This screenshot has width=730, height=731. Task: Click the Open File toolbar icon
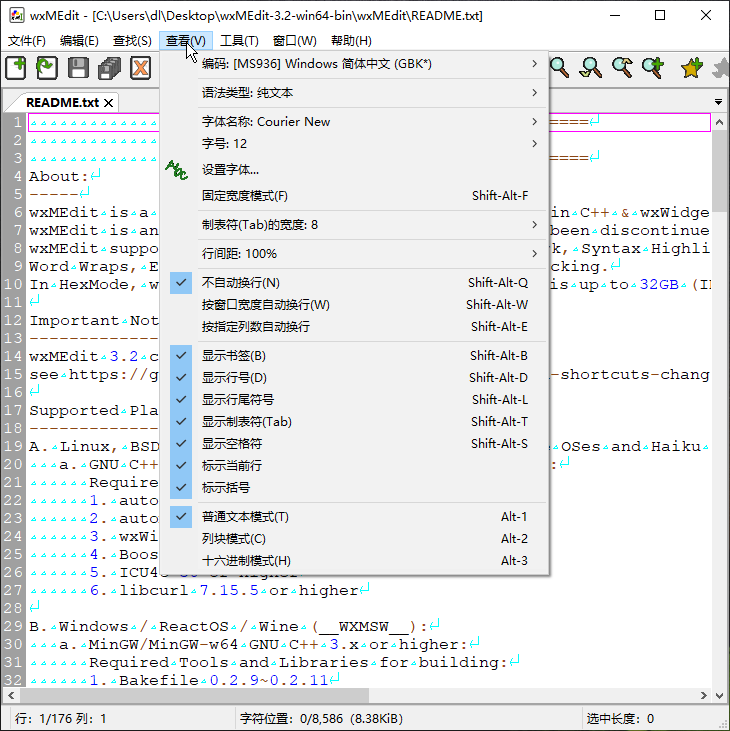47,68
